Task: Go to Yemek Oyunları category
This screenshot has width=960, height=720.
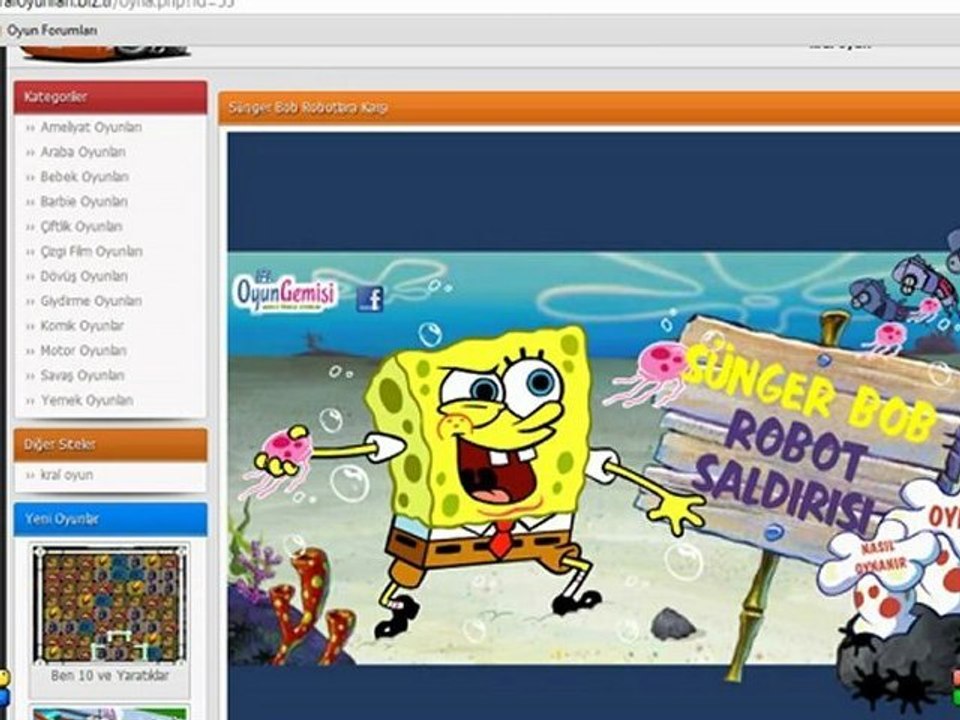Action: coord(87,400)
